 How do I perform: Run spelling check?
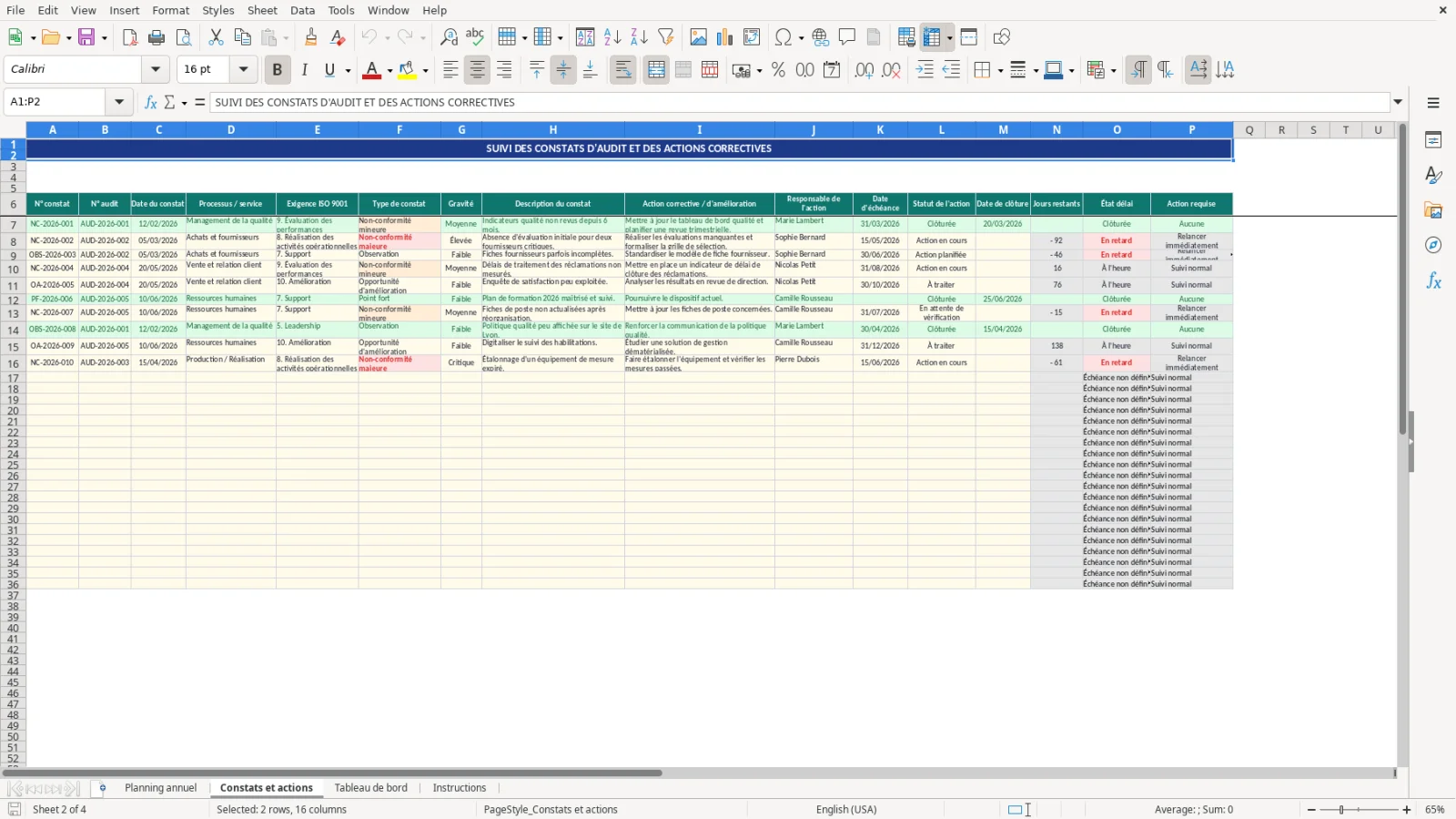(x=475, y=37)
